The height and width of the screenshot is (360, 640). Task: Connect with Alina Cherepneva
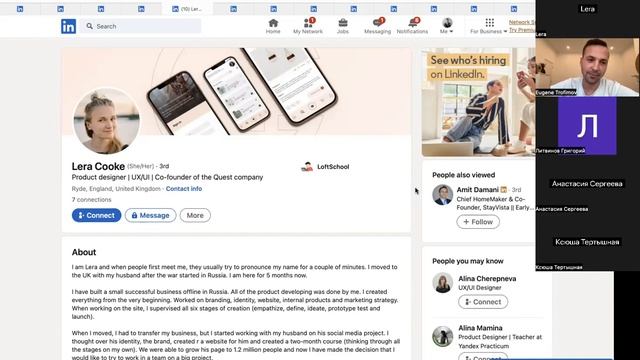tap(483, 302)
